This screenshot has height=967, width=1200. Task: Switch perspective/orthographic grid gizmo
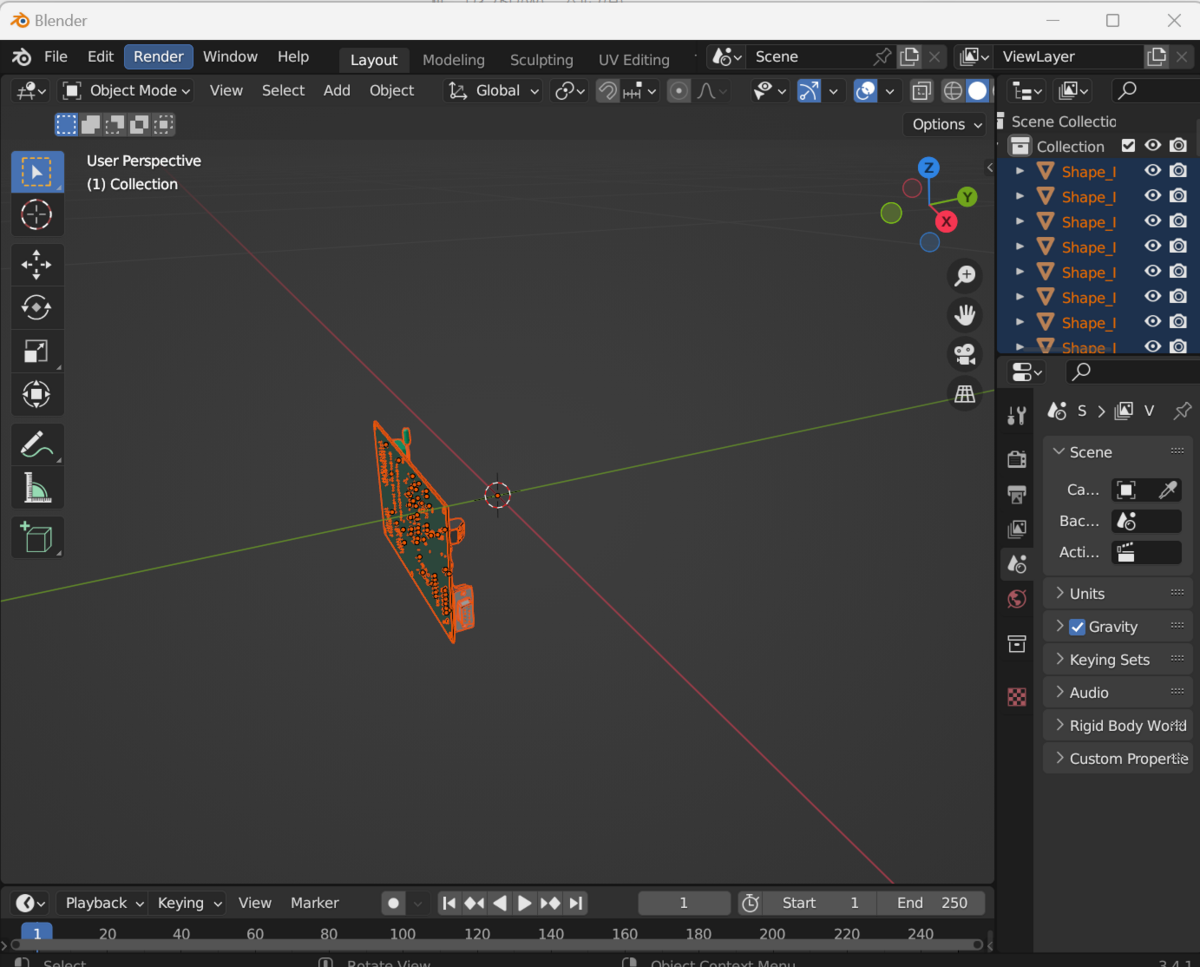[x=965, y=394]
